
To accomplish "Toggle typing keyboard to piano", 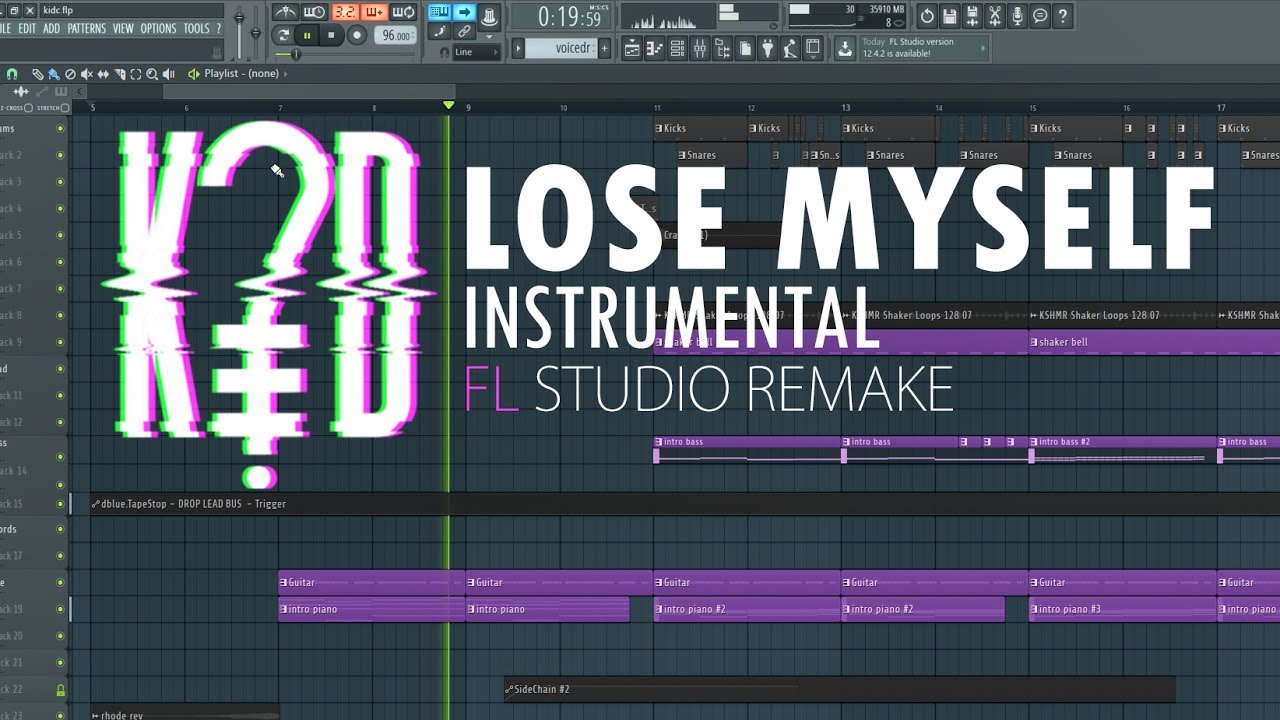I will (x=440, y=12).
